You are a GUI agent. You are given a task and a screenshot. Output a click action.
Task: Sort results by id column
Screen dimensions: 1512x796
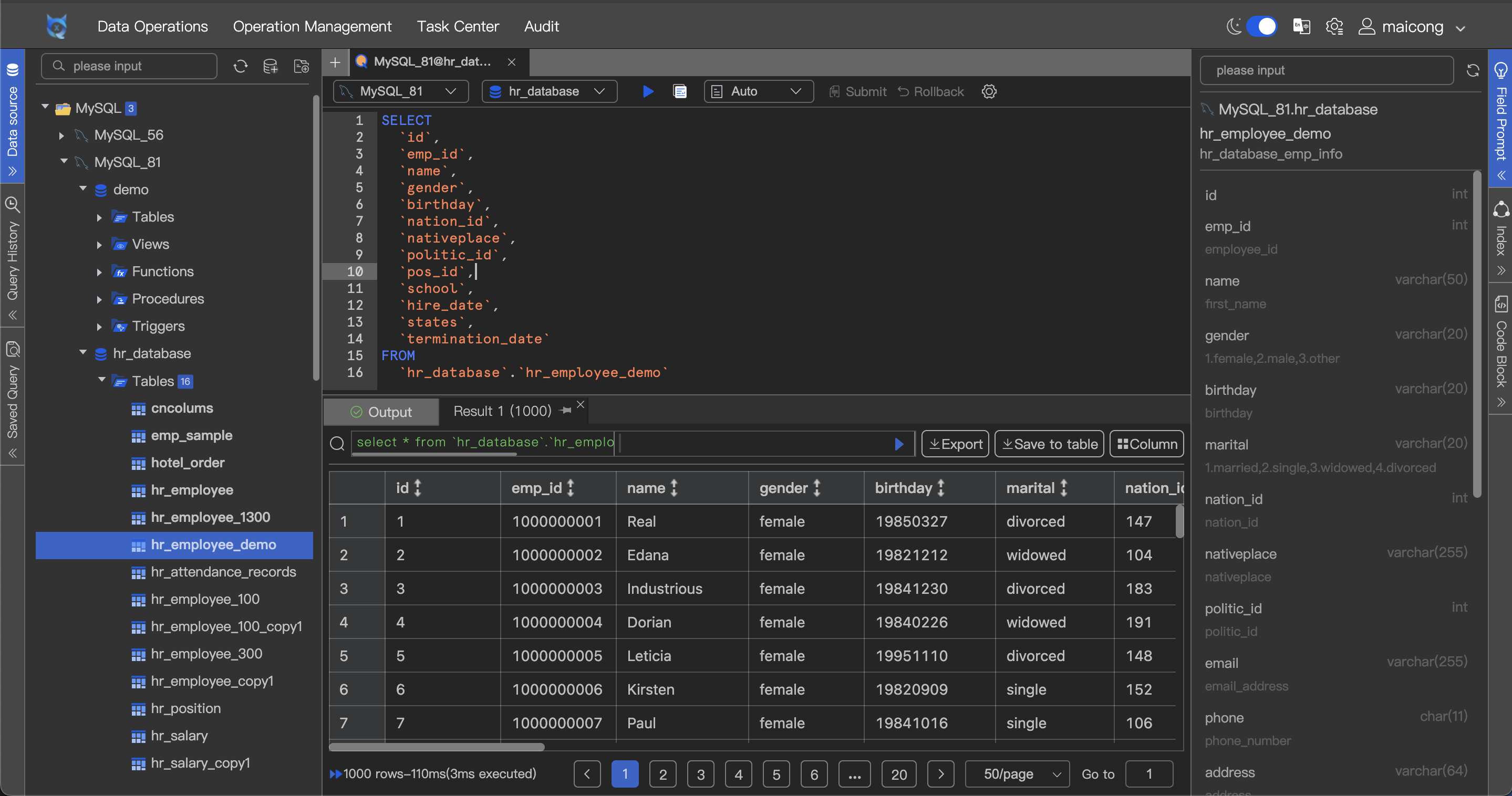coord(418,487)
